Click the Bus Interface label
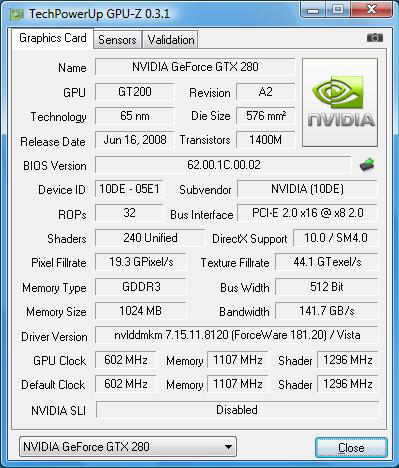The height and width of the screenshot is (468, 399). coord(202,215)
